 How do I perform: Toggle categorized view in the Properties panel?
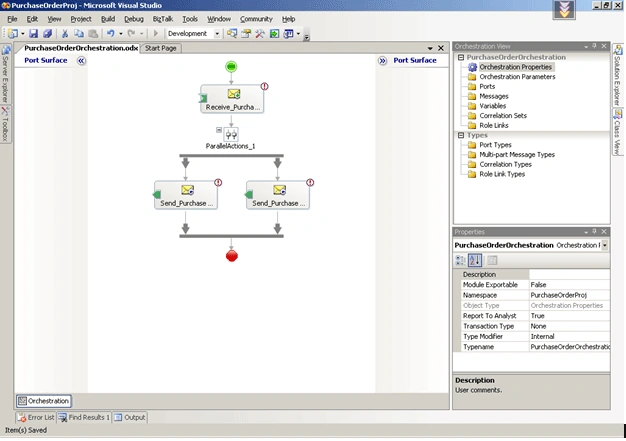460,261
